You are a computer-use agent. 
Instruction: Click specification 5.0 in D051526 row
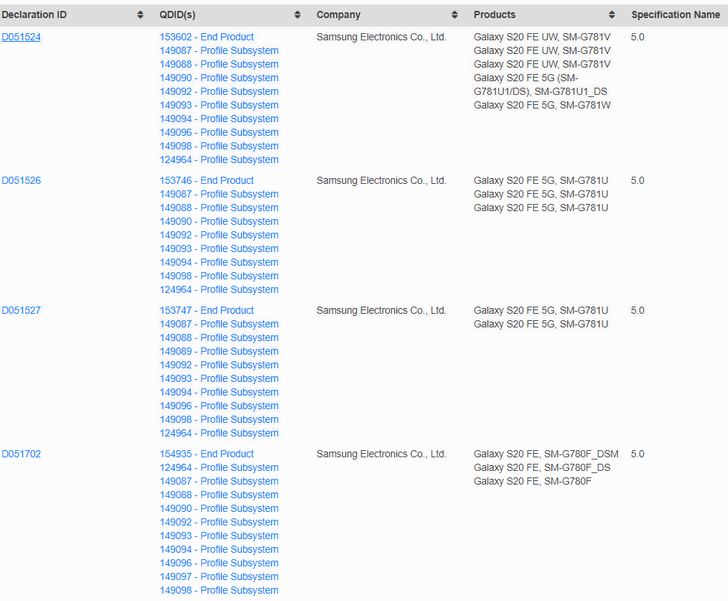coord(637,181)
